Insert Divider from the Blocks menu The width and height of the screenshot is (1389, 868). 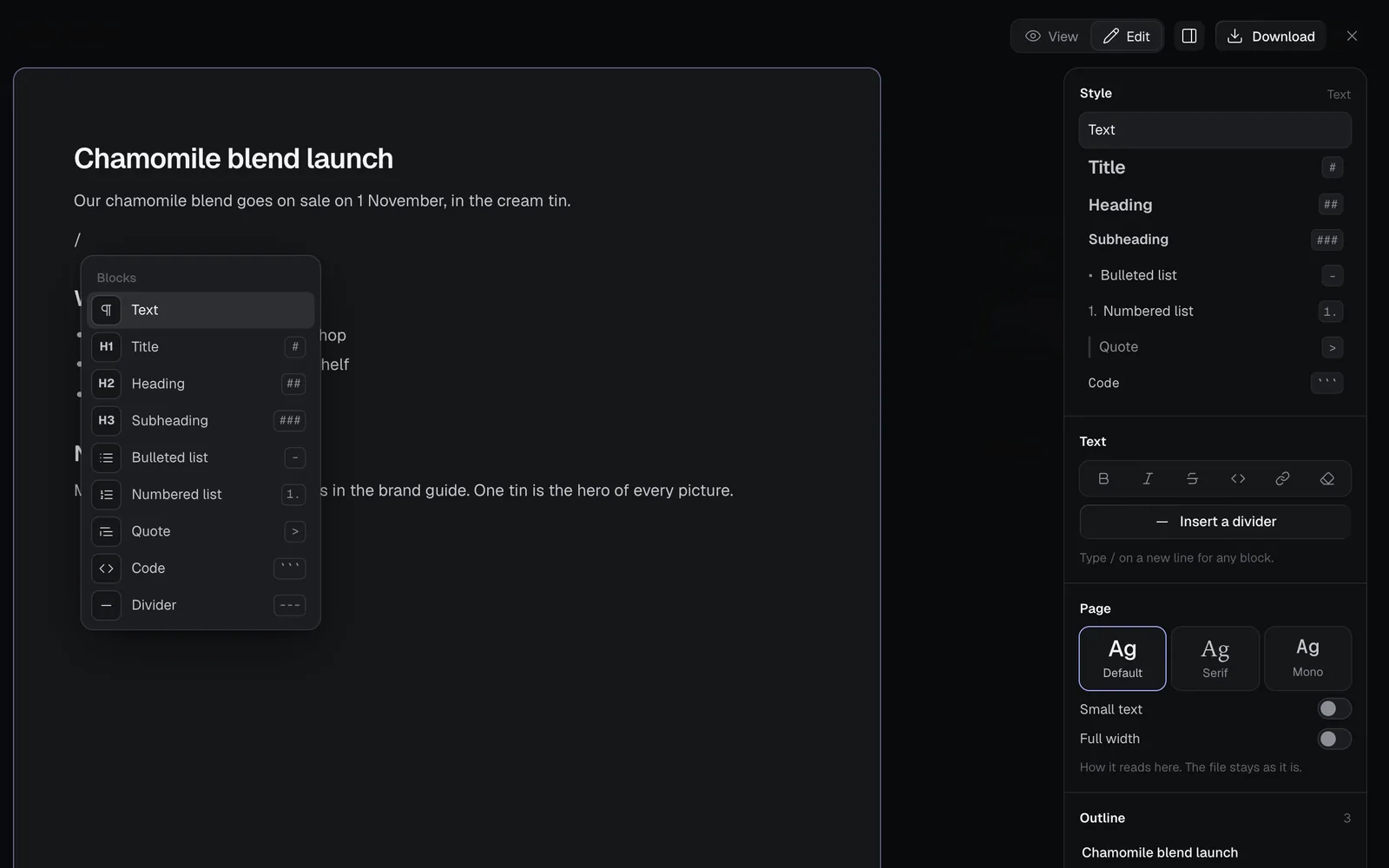click(x=201, y=605)
